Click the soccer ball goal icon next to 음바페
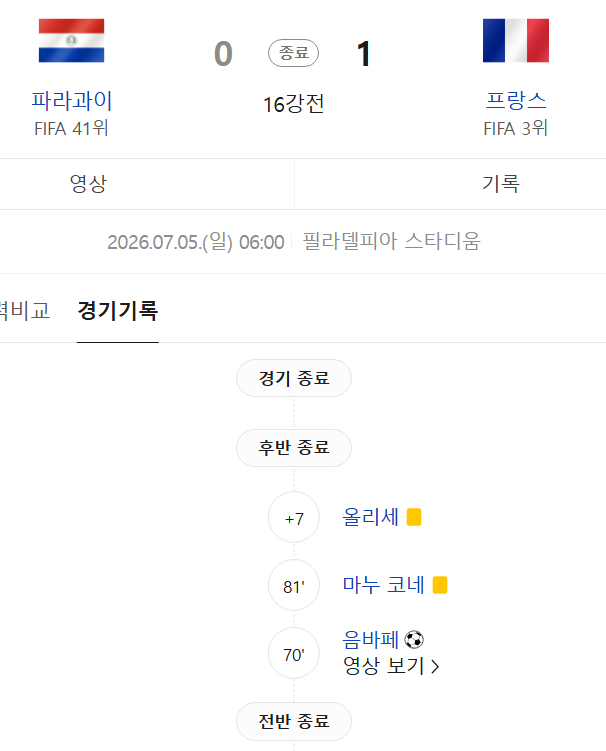 (414, 640)
